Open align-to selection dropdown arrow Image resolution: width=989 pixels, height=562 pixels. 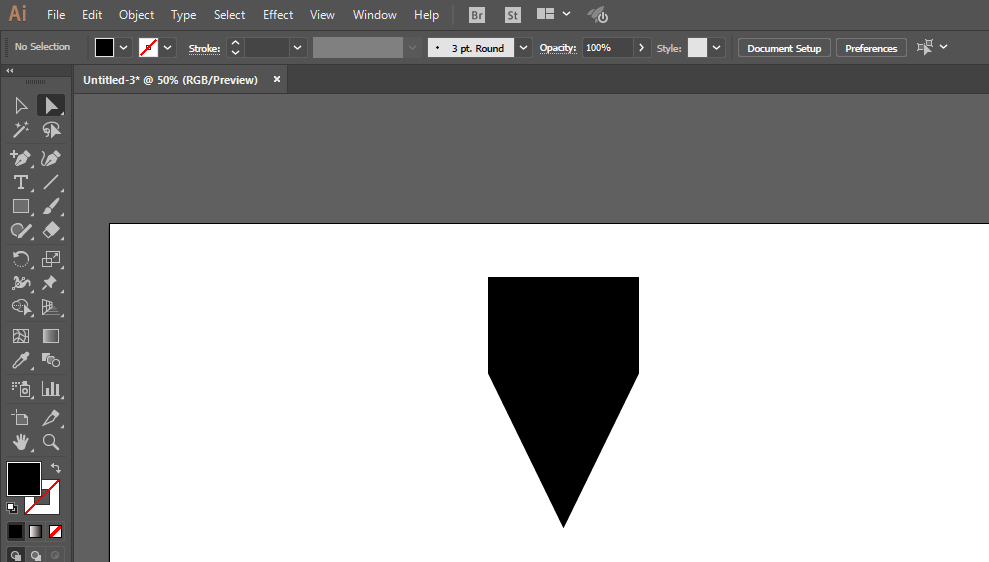pyautogui.click(x=944, y=47)
